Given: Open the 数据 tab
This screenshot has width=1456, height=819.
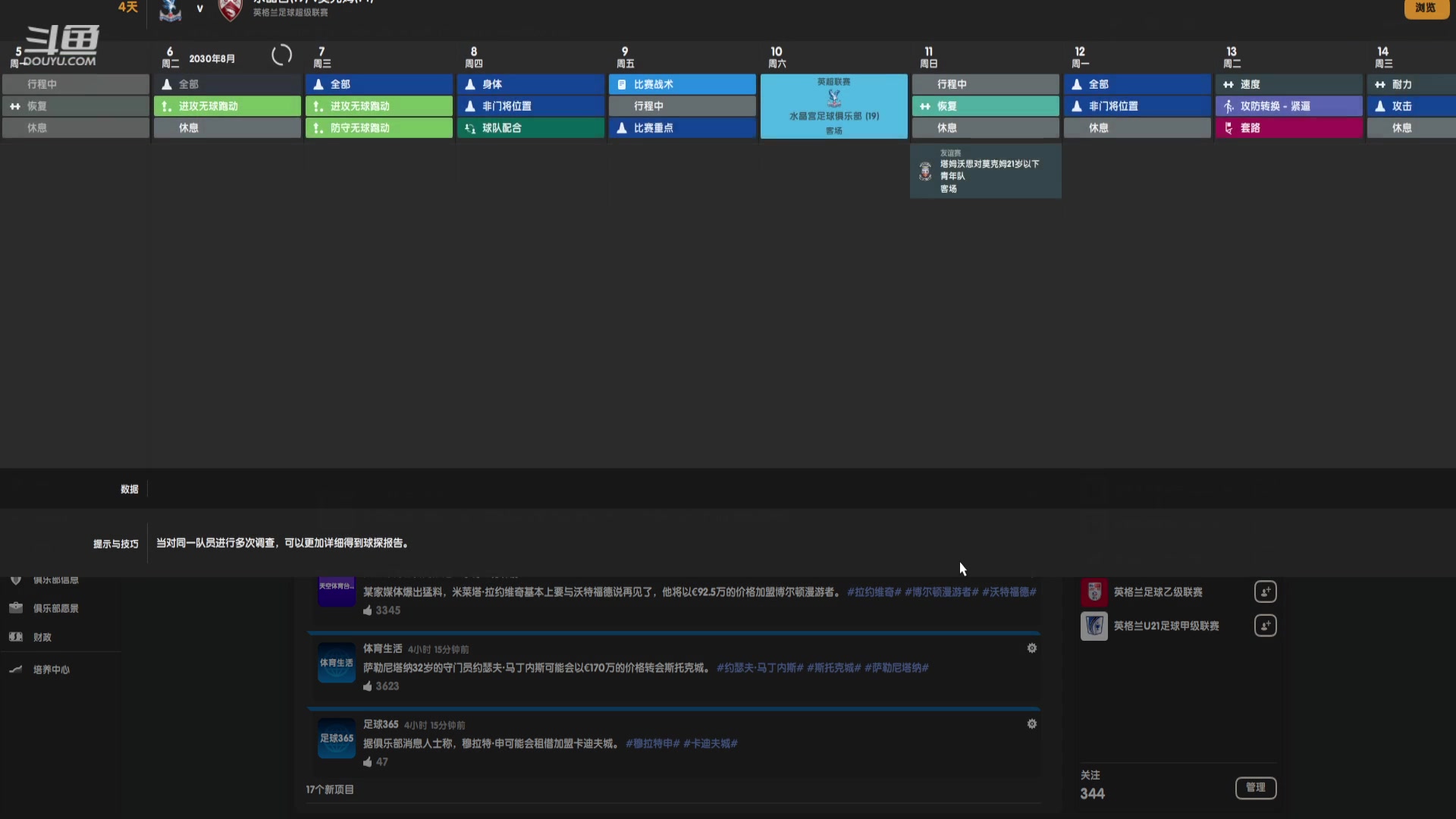Looking at the screenshot, I should pos(130,489).
